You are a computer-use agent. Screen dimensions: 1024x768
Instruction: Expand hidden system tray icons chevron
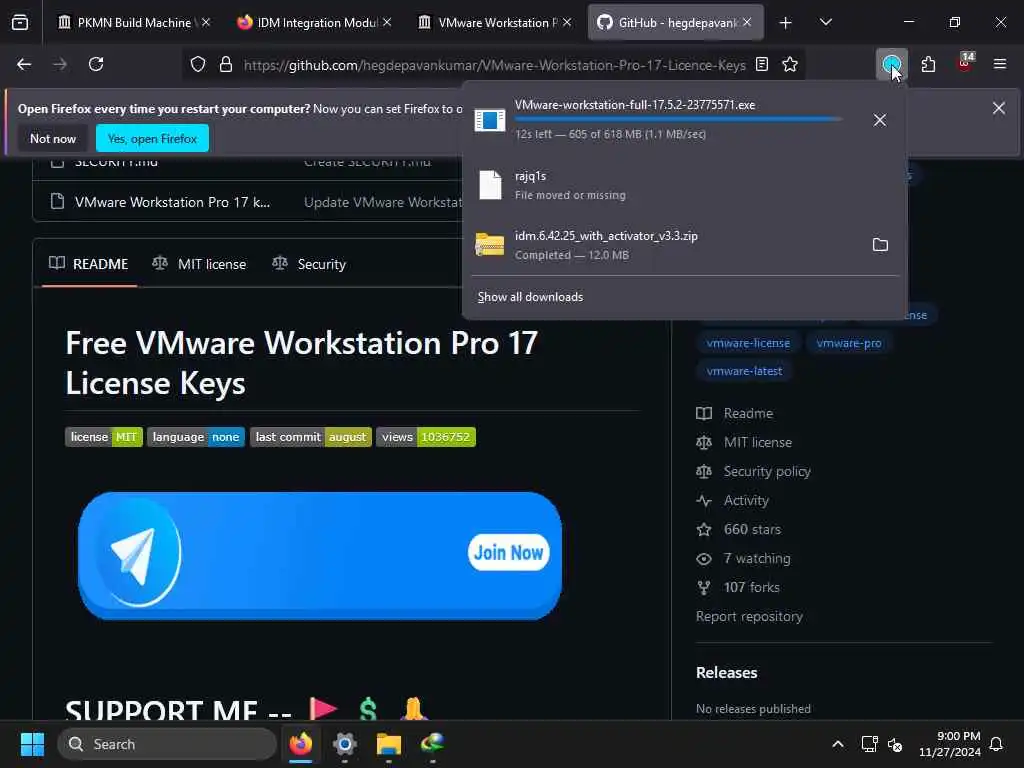tap(838, 744)
